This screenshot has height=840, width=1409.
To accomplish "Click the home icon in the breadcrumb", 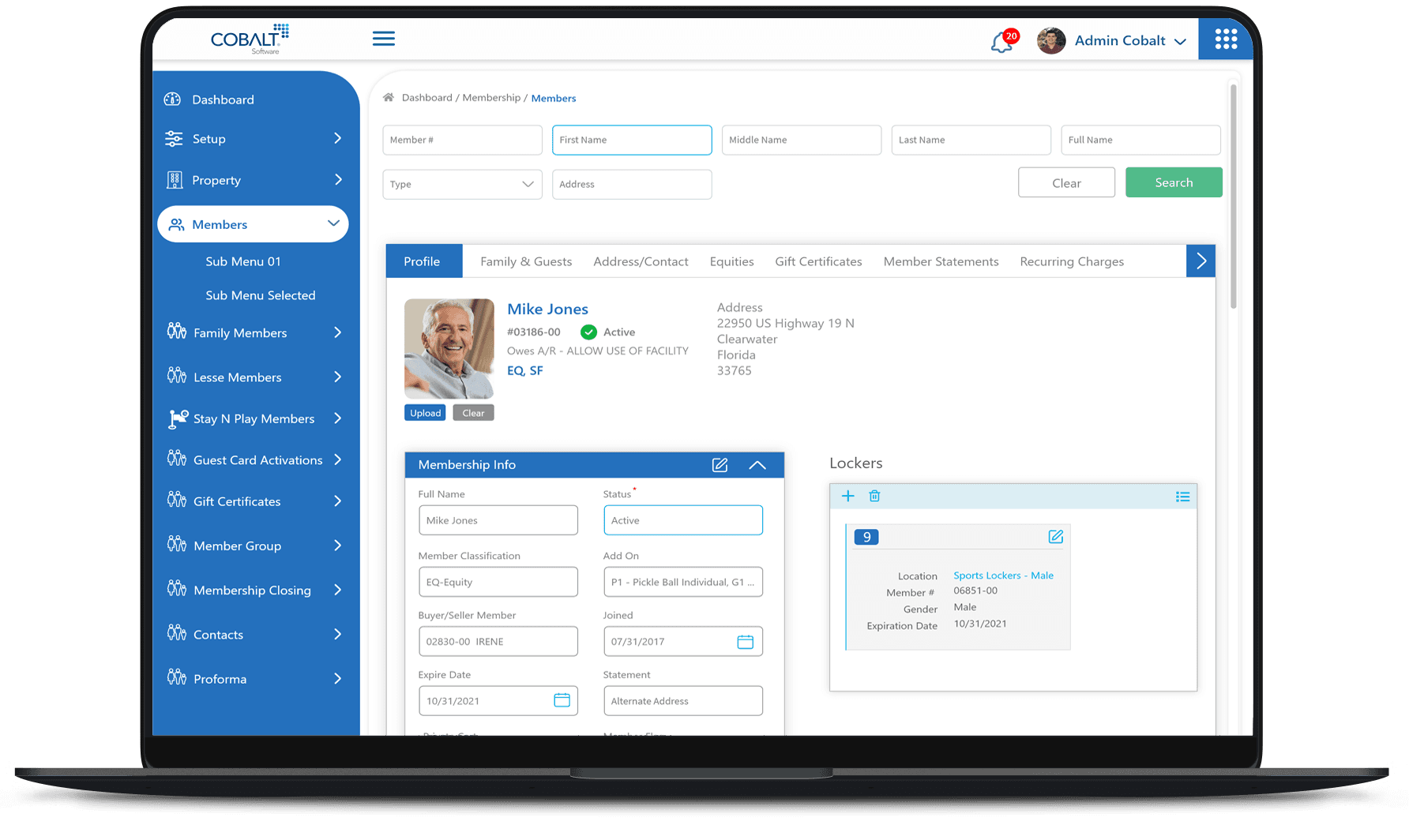I will tap(389, 98).
